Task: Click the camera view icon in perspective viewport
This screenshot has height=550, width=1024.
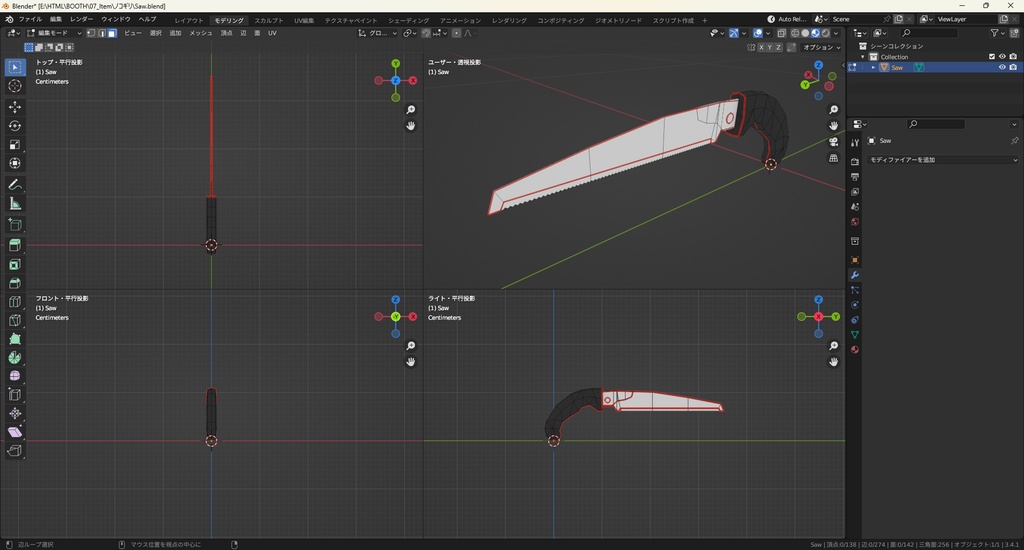Action: click(x=834, y=142)
